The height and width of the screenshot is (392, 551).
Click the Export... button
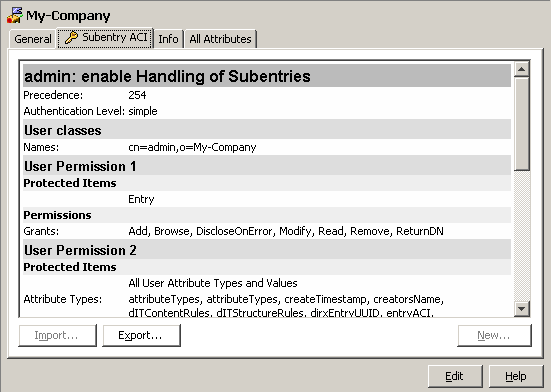point(141,335)
